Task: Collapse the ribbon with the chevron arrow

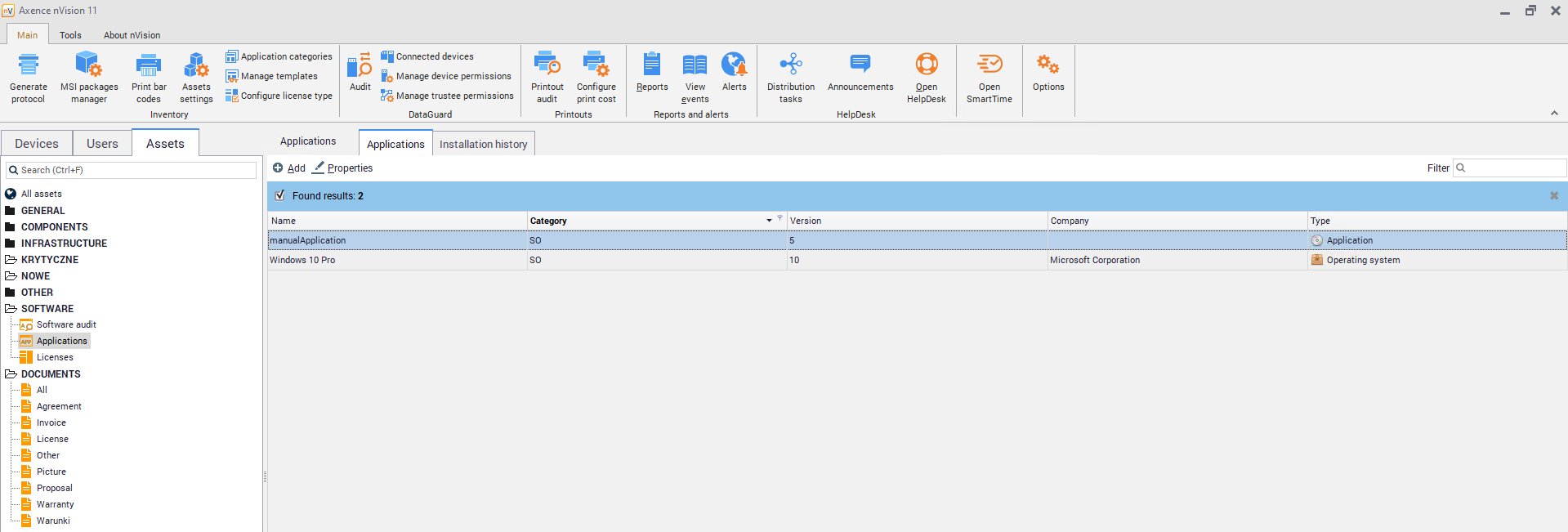Action: click(1554, 114)
